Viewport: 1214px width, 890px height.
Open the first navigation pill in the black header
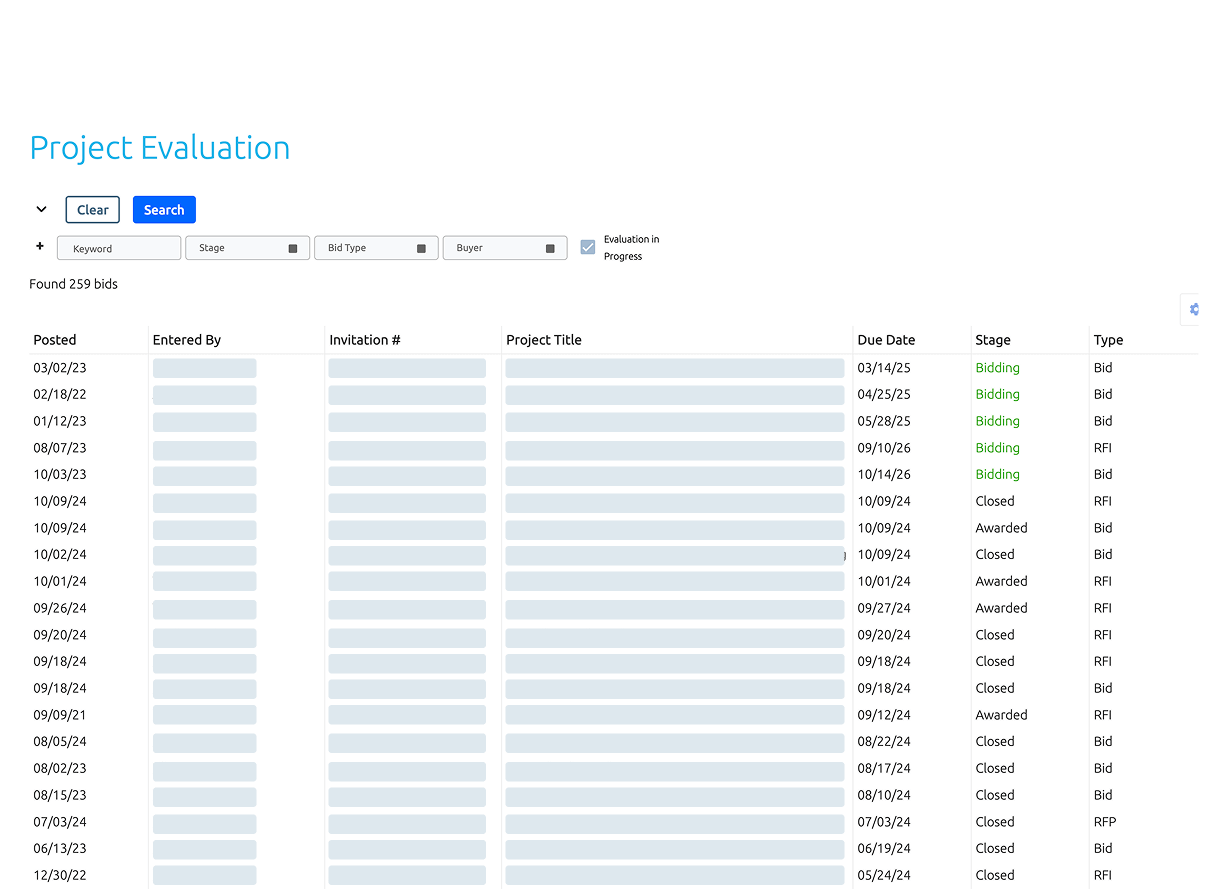tap(377, 29)
